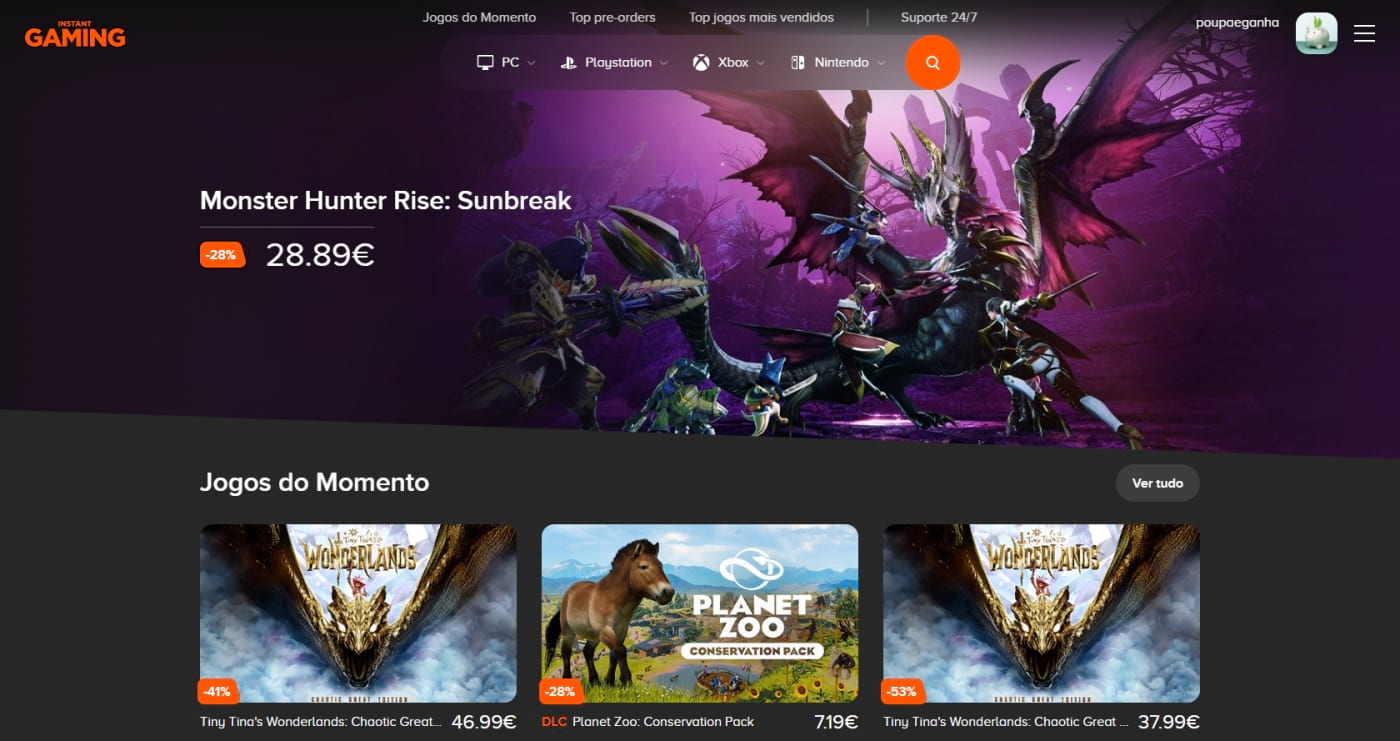Click the PC monitor icon
This screenshot has height=741, width=1400.
[x=485, y=62]
